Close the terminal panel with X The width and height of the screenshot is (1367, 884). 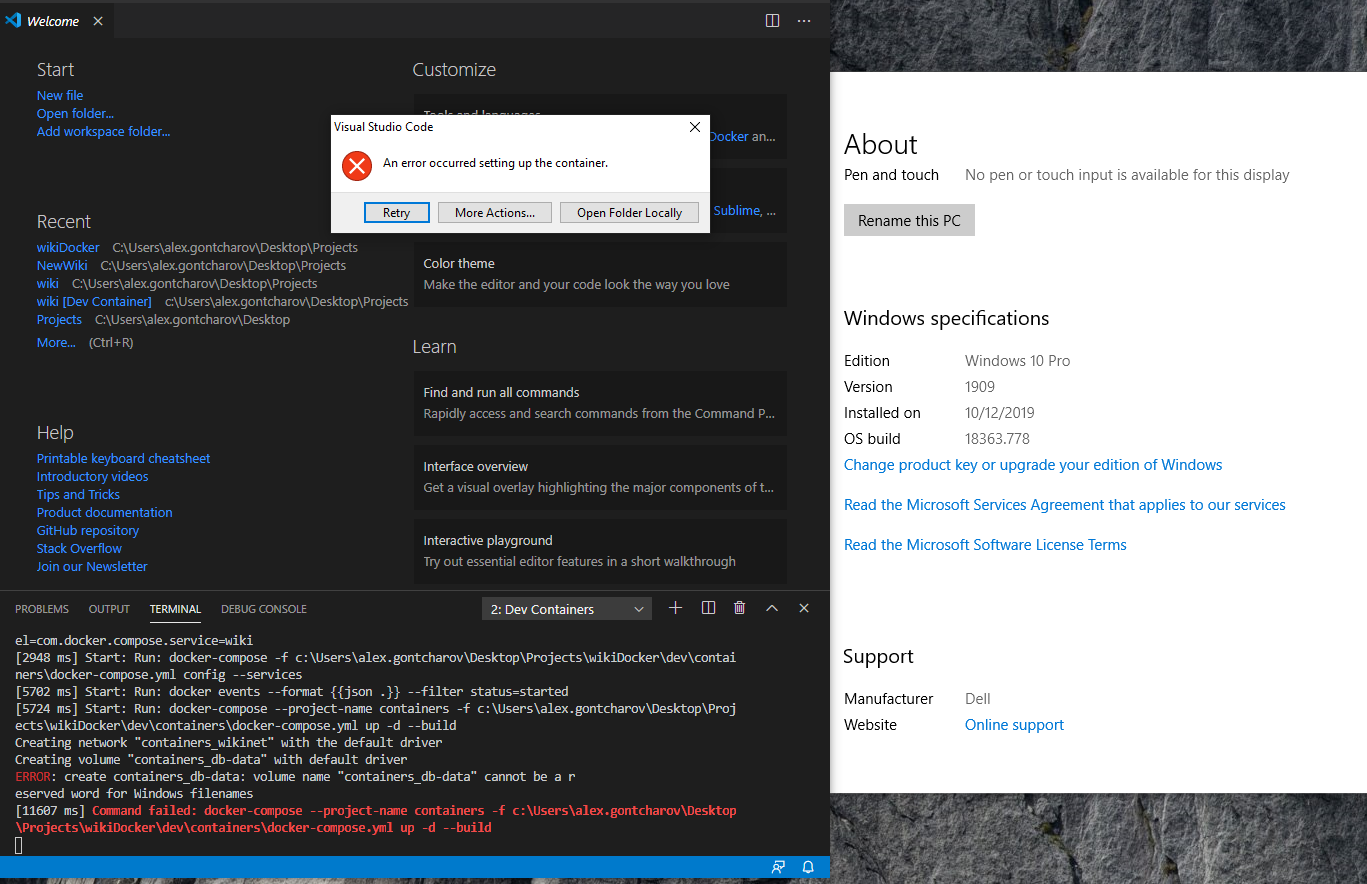[x=804, y=608]
